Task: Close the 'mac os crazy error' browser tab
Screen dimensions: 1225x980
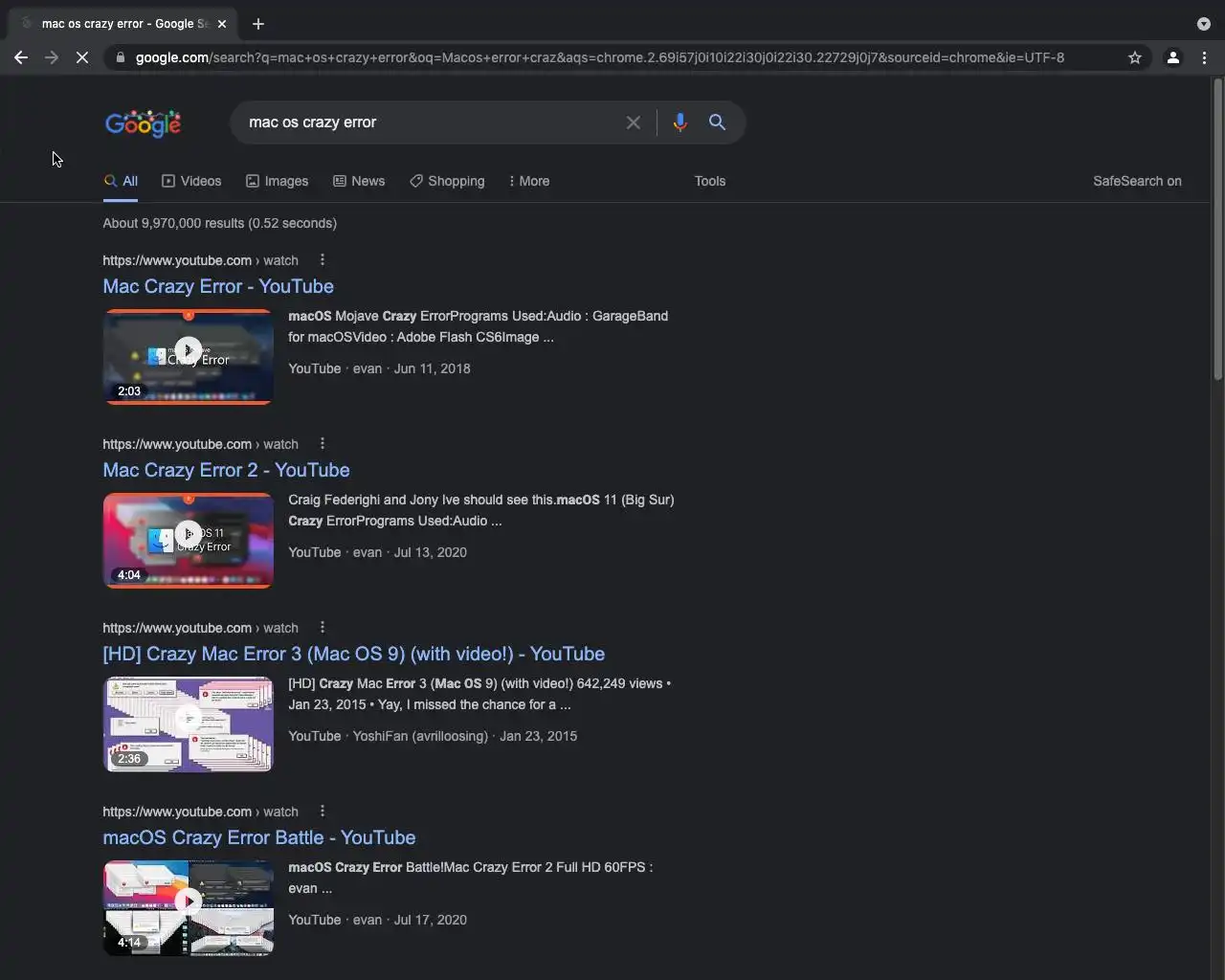Action: coord(222,24)
